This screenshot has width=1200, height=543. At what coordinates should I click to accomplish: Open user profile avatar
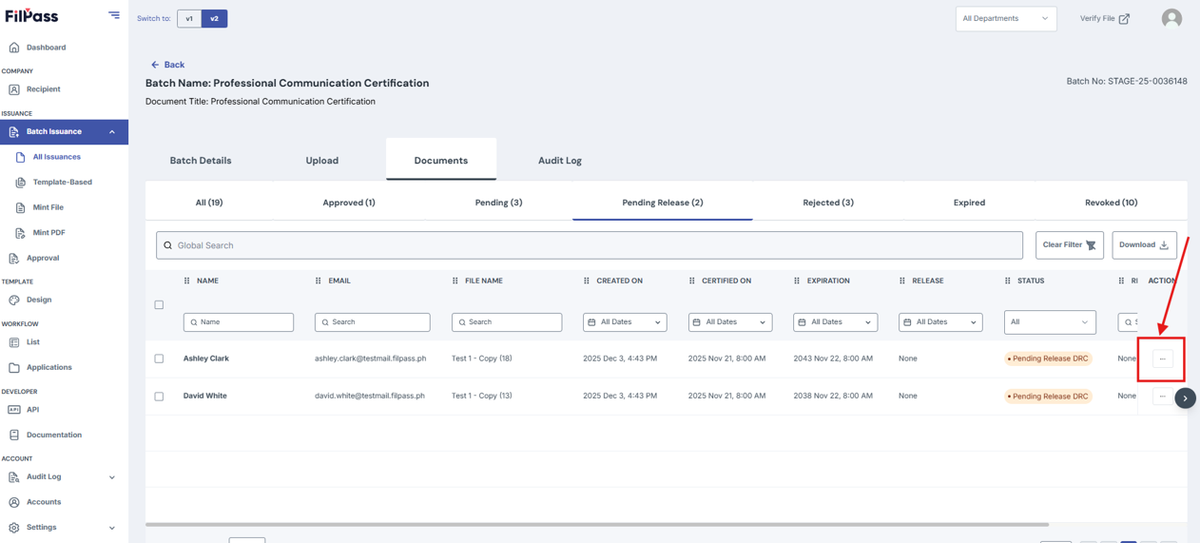tap(1171, 18)
